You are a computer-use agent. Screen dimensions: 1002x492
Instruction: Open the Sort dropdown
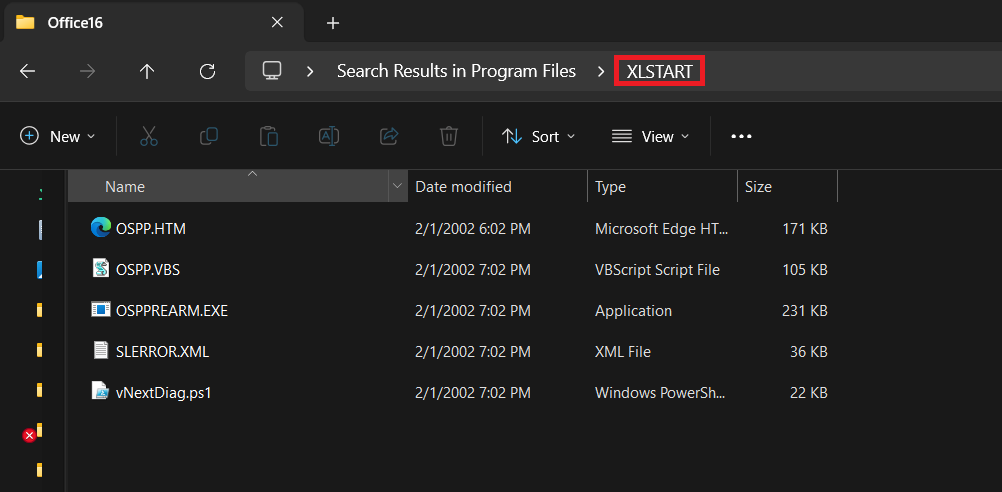tap(538, 136)
